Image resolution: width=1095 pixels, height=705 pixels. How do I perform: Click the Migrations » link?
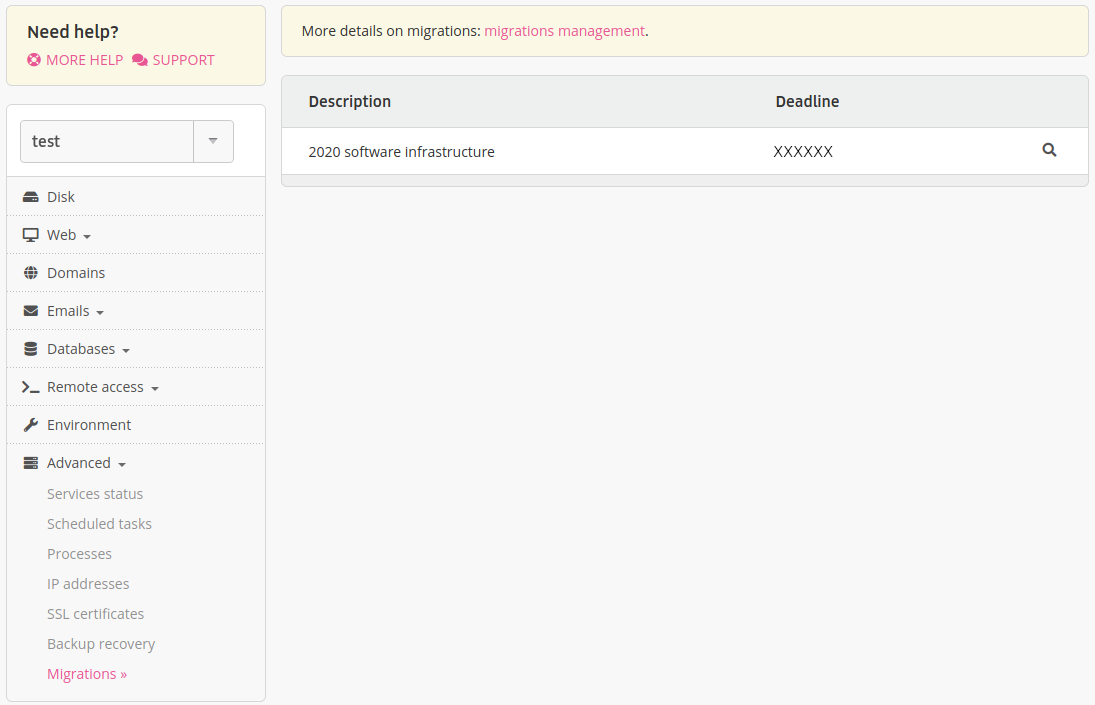(87, 673)
